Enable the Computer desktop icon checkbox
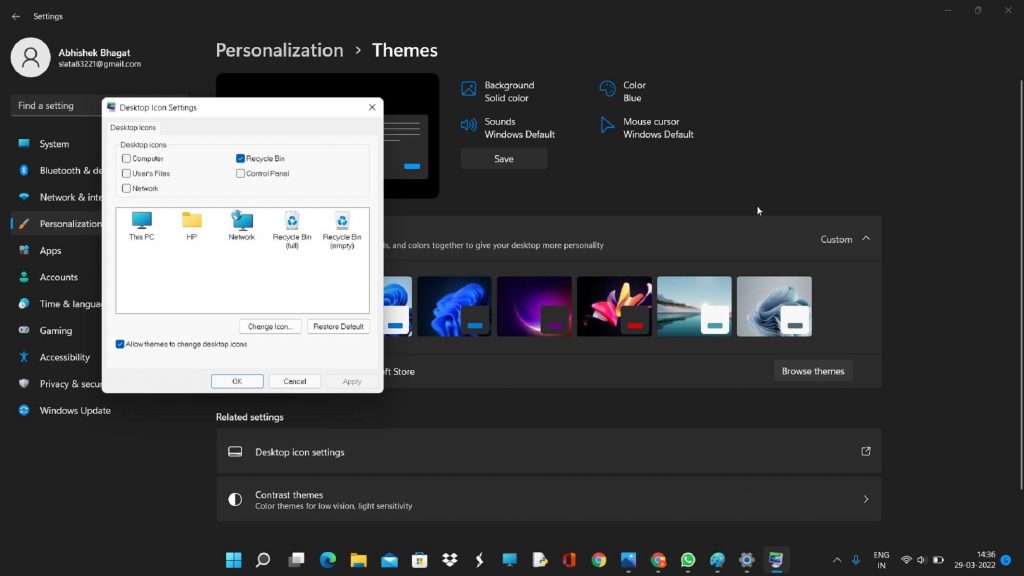The image size is (1024, 576). point(127,159)
